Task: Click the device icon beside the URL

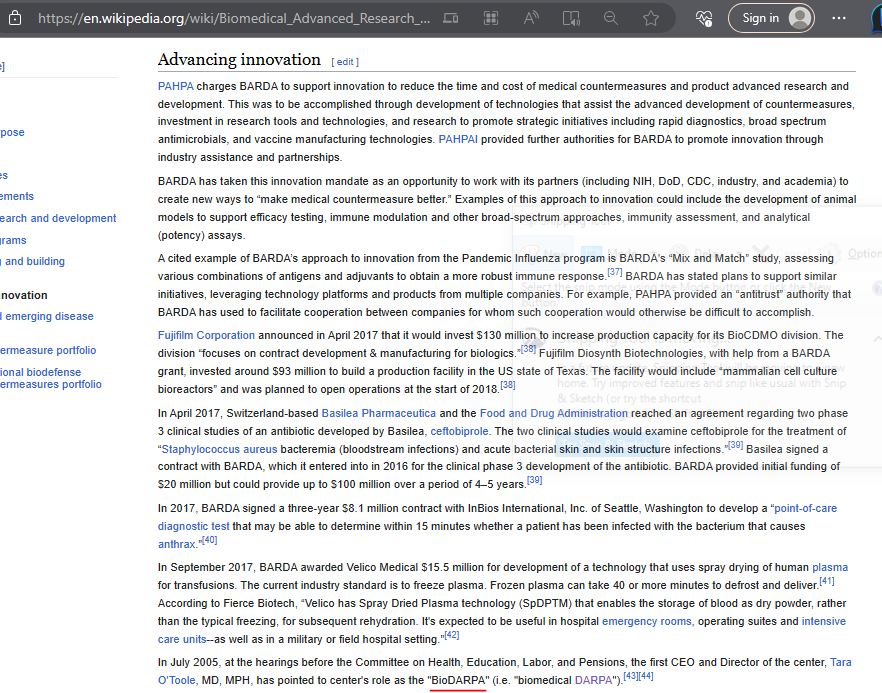Action: 451,18
